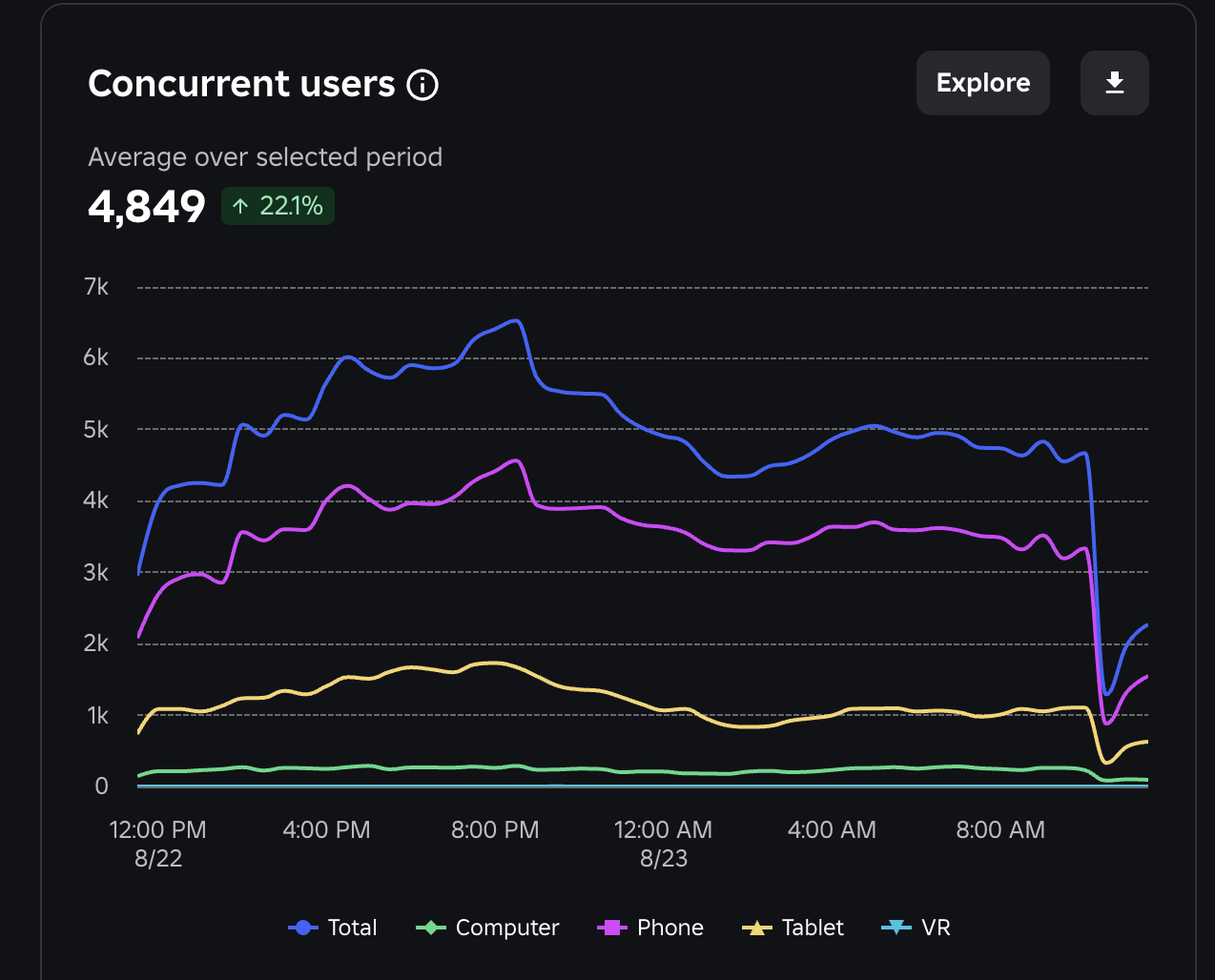Viewport: 1215px width, 980px height.
Task: Select the 8:00 PM axis label
Action: pyautogui.click(x=495, y=830)
